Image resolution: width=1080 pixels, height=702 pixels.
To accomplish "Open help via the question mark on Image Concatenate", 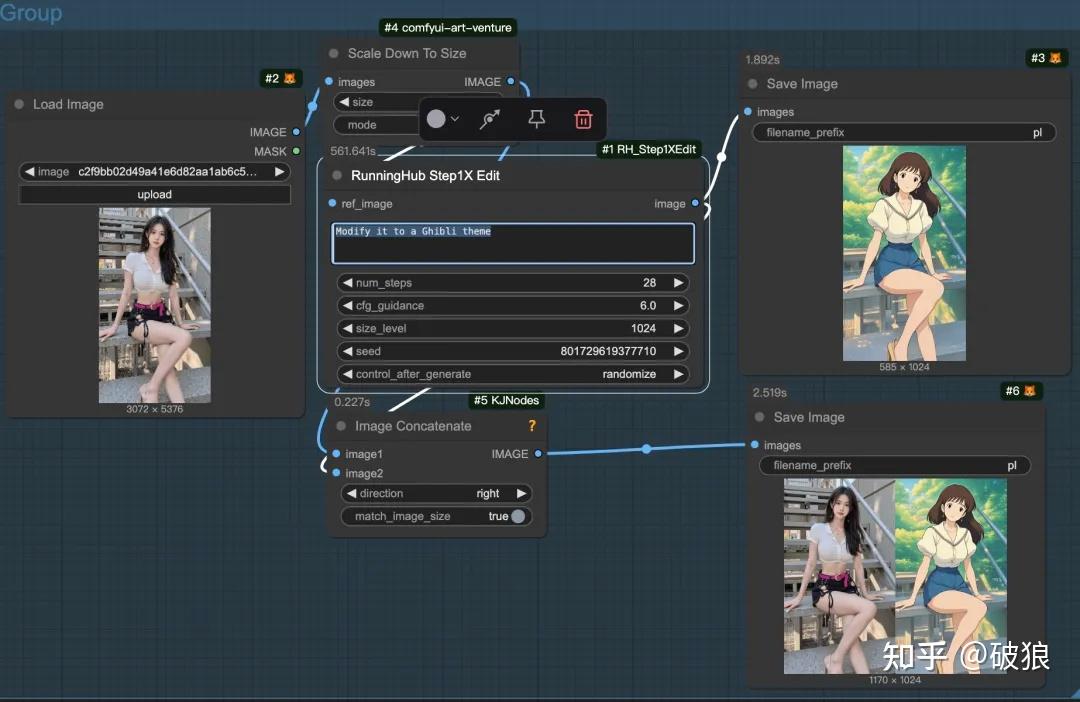I will point(531,425).
